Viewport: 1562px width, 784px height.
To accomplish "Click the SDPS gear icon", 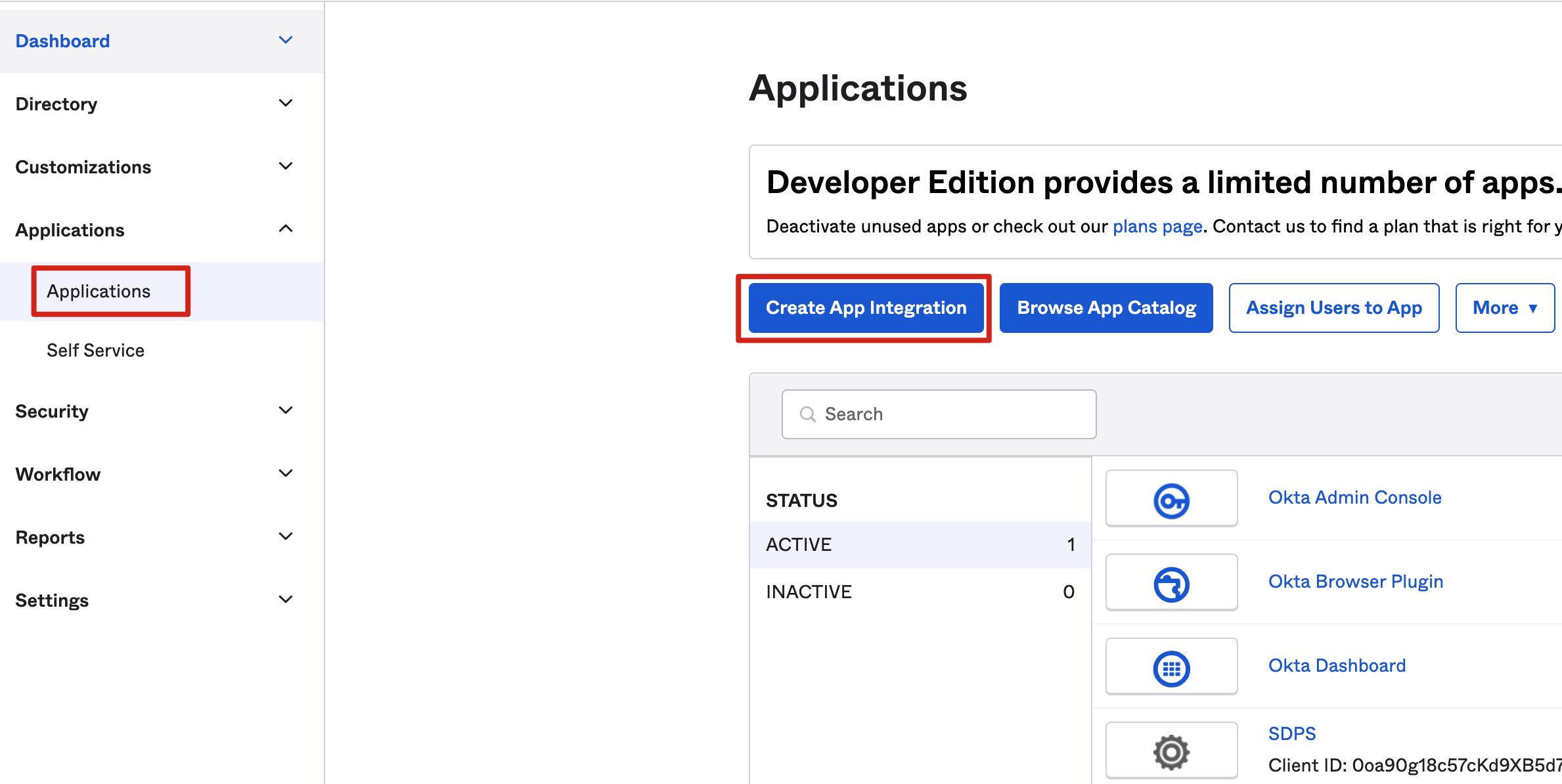I will coord(1171,751).
